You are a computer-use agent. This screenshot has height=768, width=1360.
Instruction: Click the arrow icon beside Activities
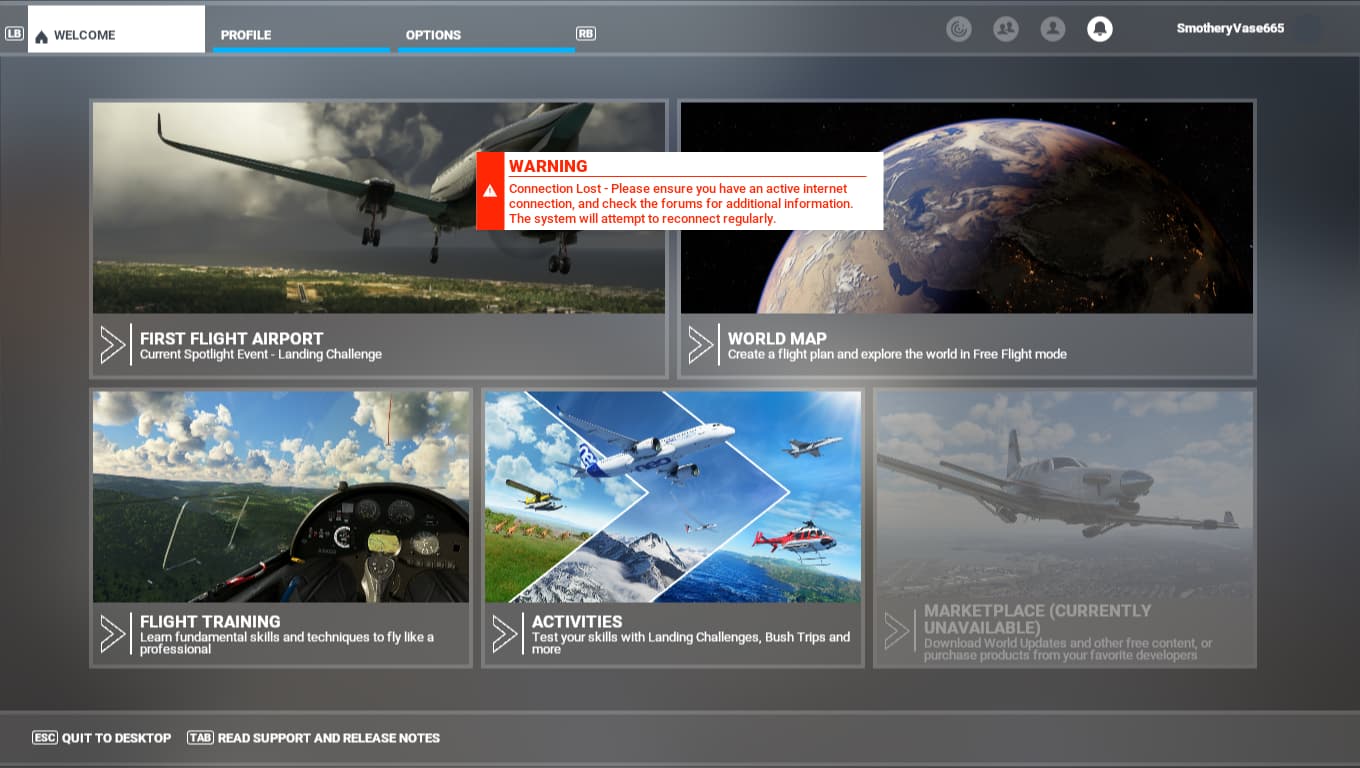pyautogui.click(x=504, y=634)
